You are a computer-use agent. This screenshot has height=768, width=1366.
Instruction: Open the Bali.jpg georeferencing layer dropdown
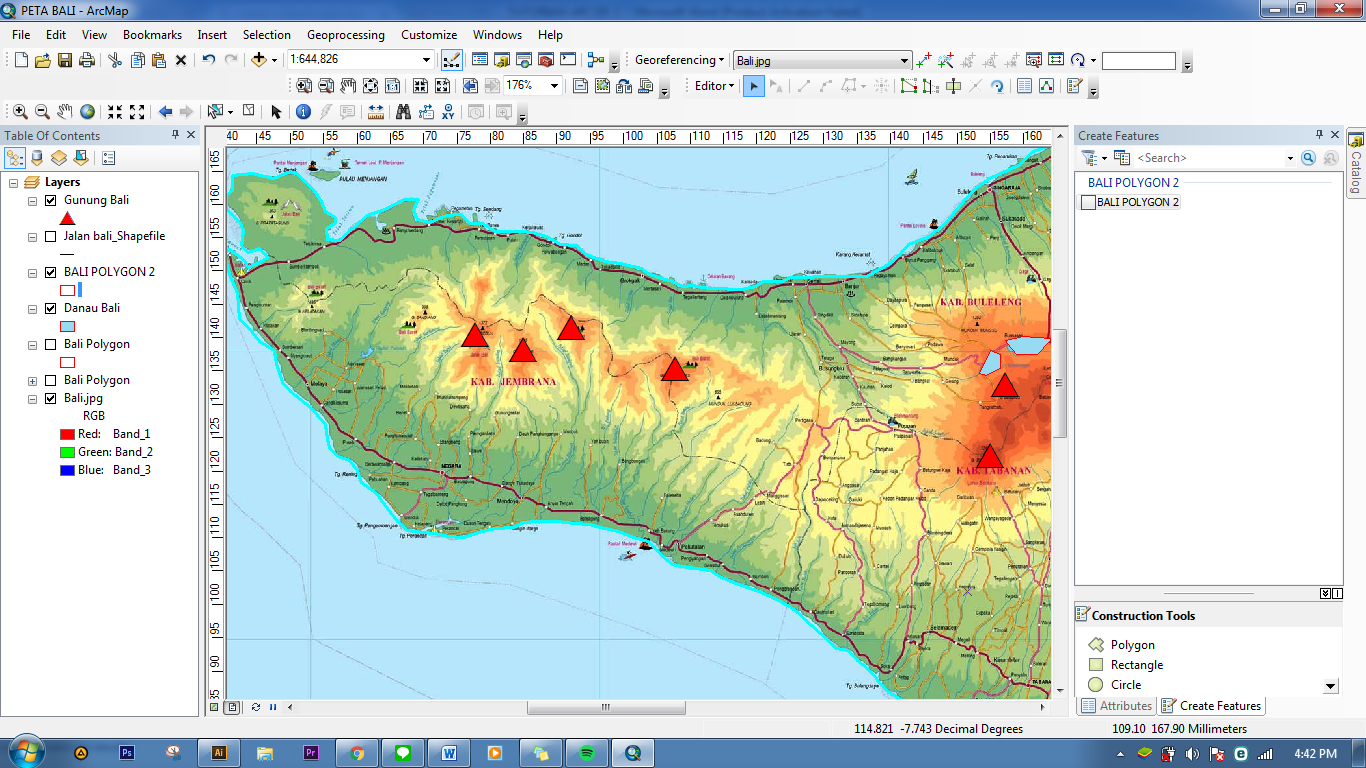[904, 60]
